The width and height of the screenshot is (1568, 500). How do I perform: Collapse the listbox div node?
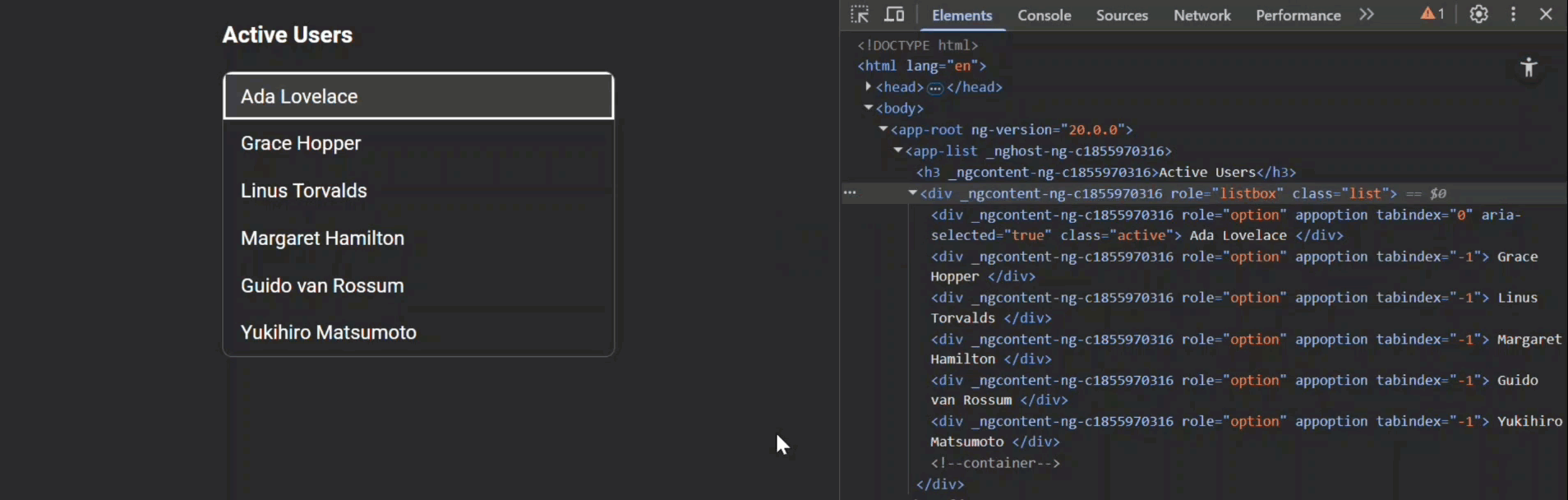[912, 193]
